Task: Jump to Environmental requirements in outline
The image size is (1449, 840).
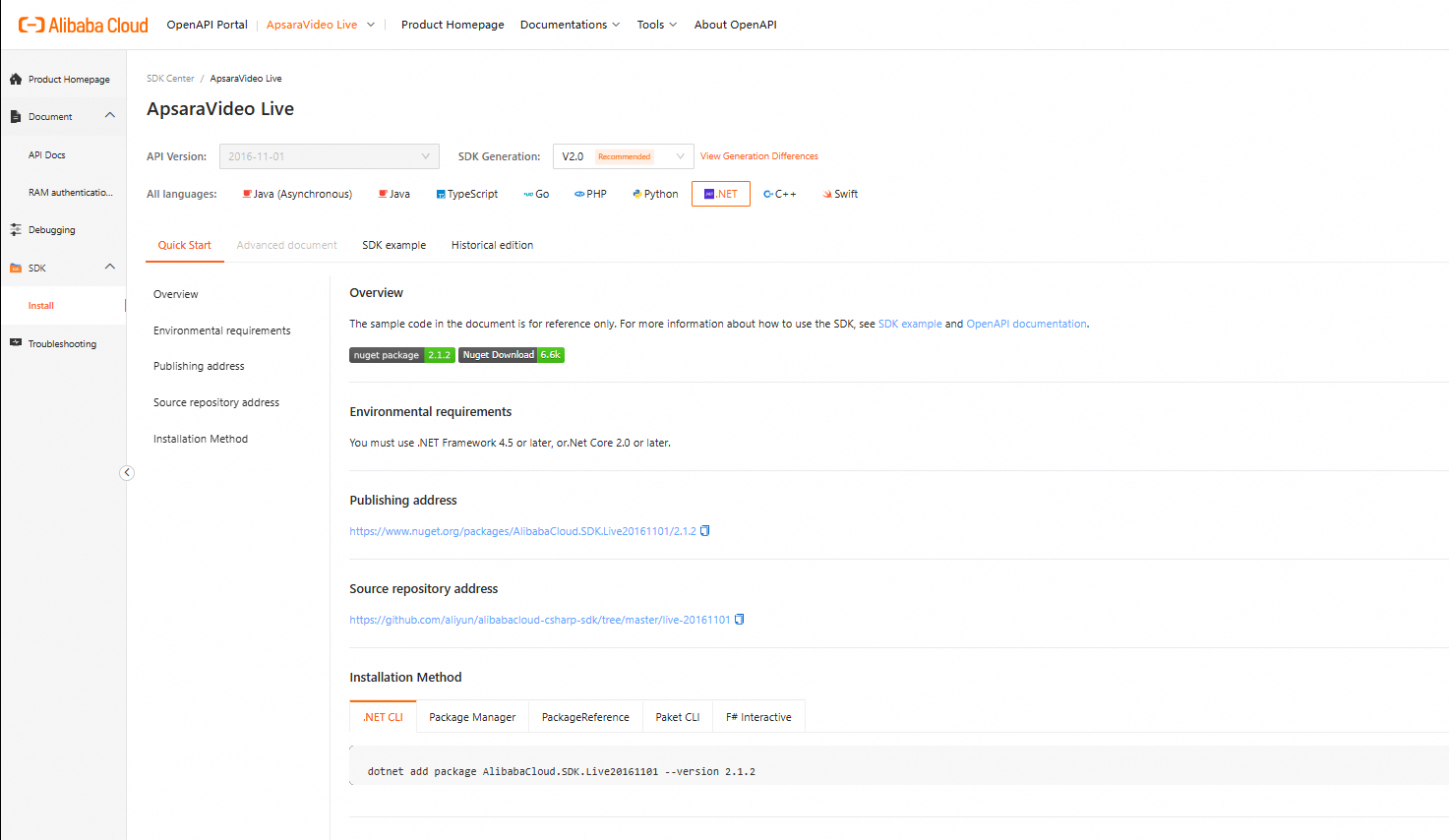Action: (222, 330)
